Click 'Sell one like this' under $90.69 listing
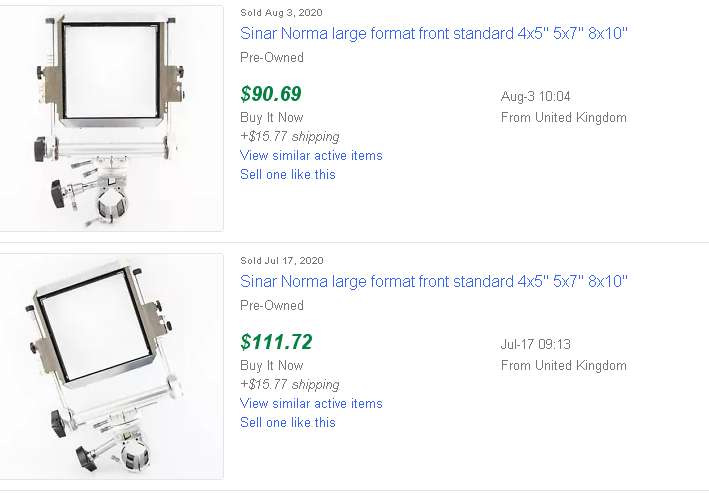This screenshot has width=709, height=493. point(288,174)
